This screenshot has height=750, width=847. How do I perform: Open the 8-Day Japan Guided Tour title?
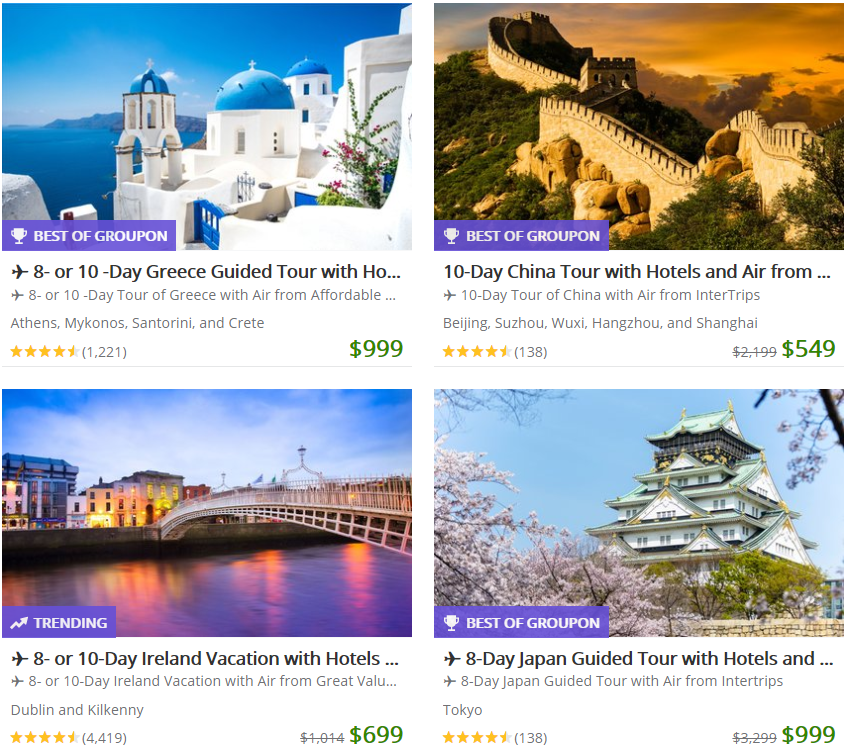click(649, 659)
